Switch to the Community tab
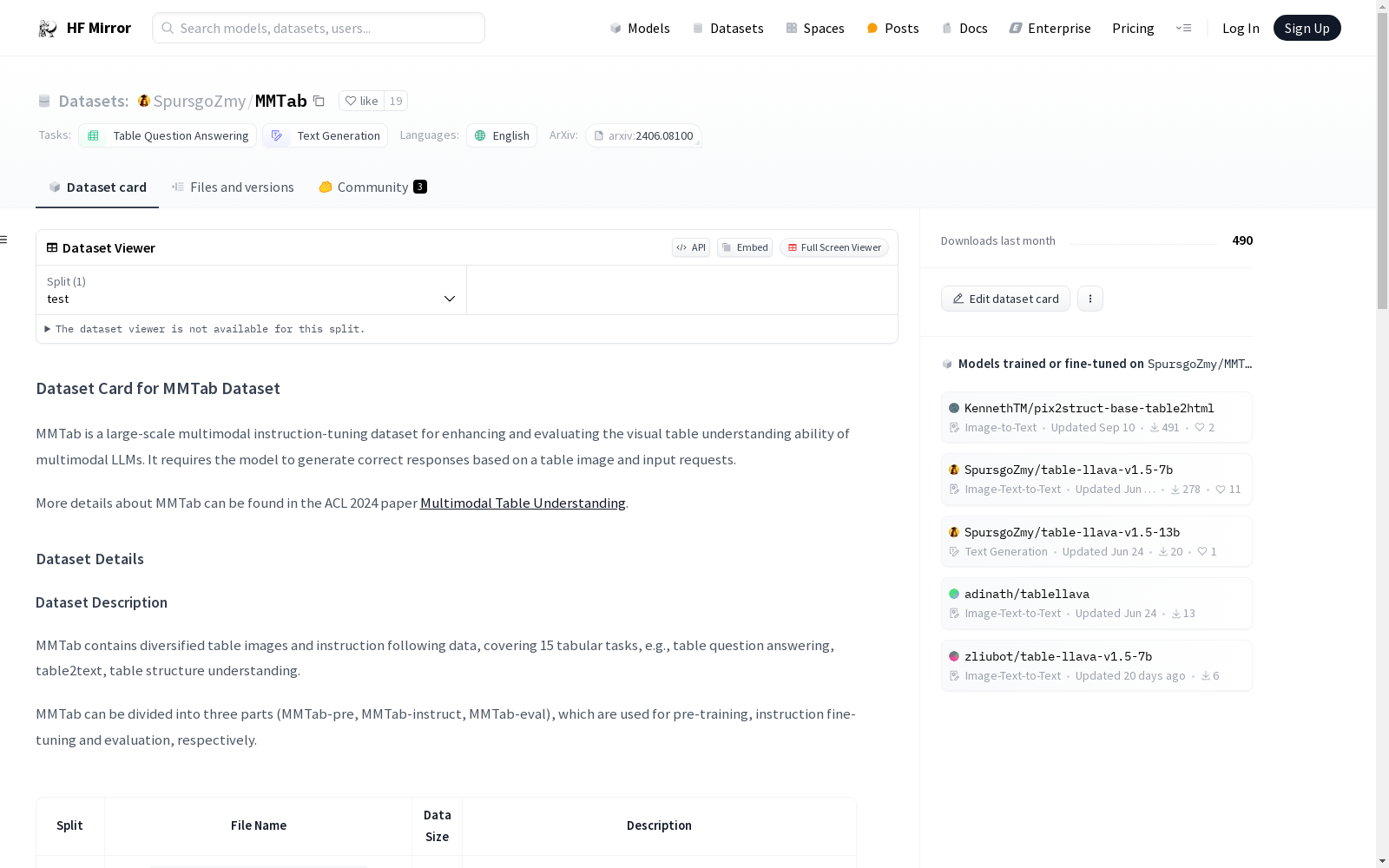Viewport: 1389px width, 868px height. (372, 187)
